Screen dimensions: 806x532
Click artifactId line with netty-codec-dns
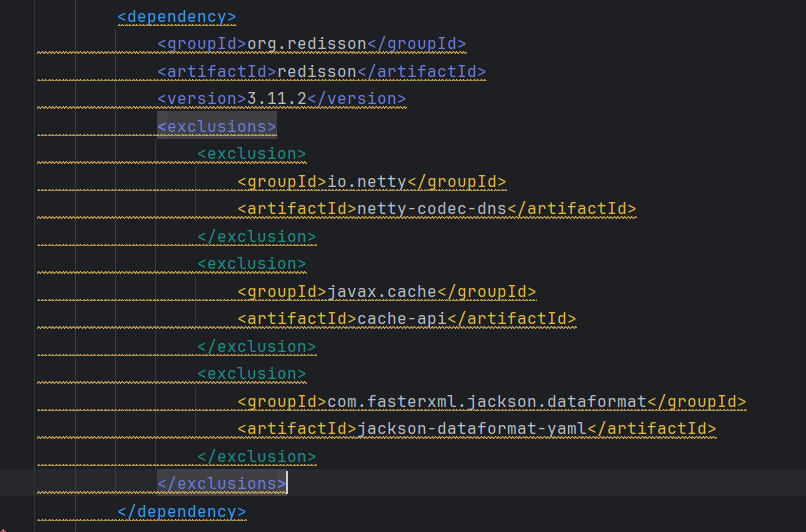coord(437,209)
